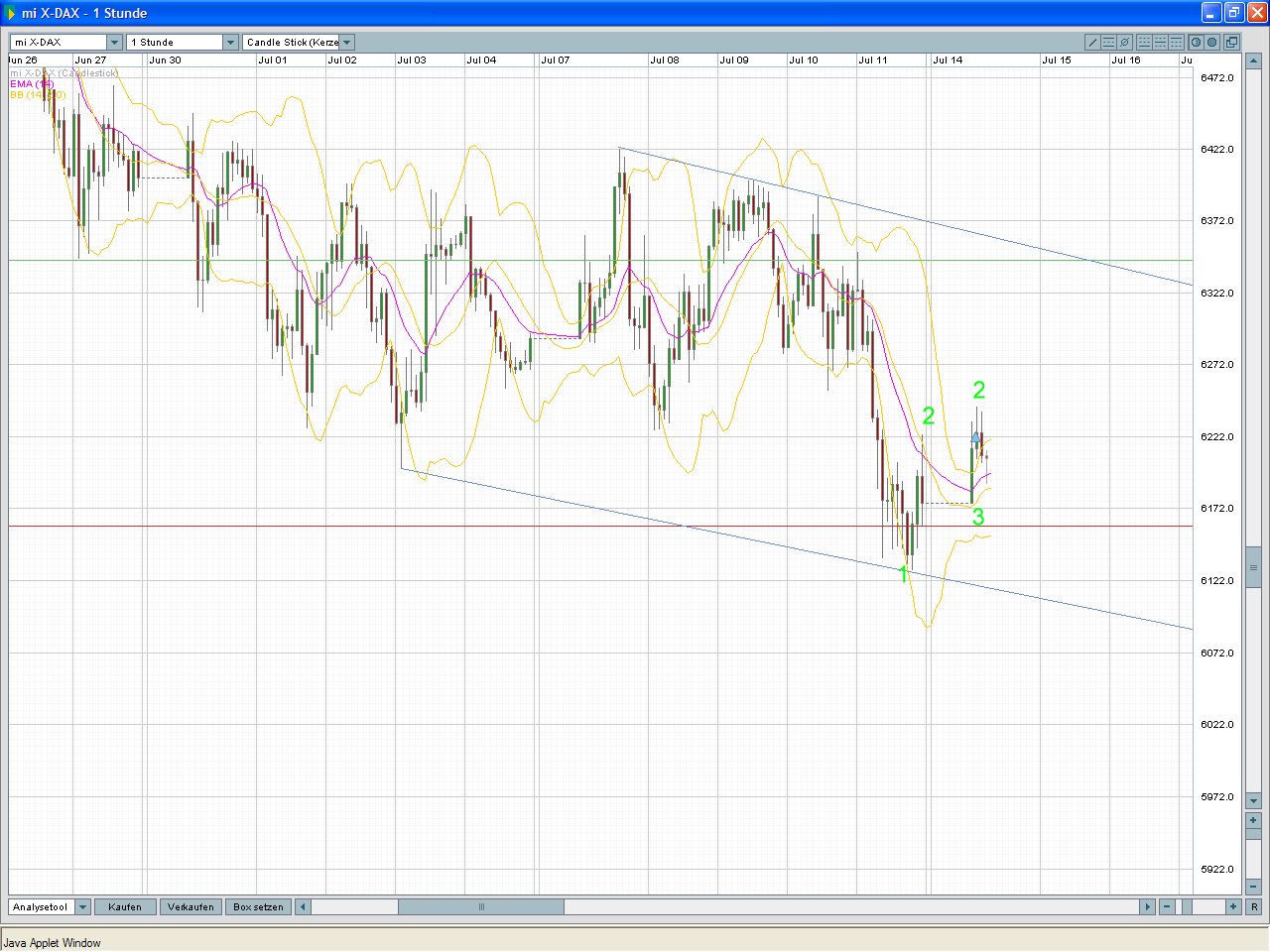Click the half-shaded octagon icon

(x=1196, y=43)
